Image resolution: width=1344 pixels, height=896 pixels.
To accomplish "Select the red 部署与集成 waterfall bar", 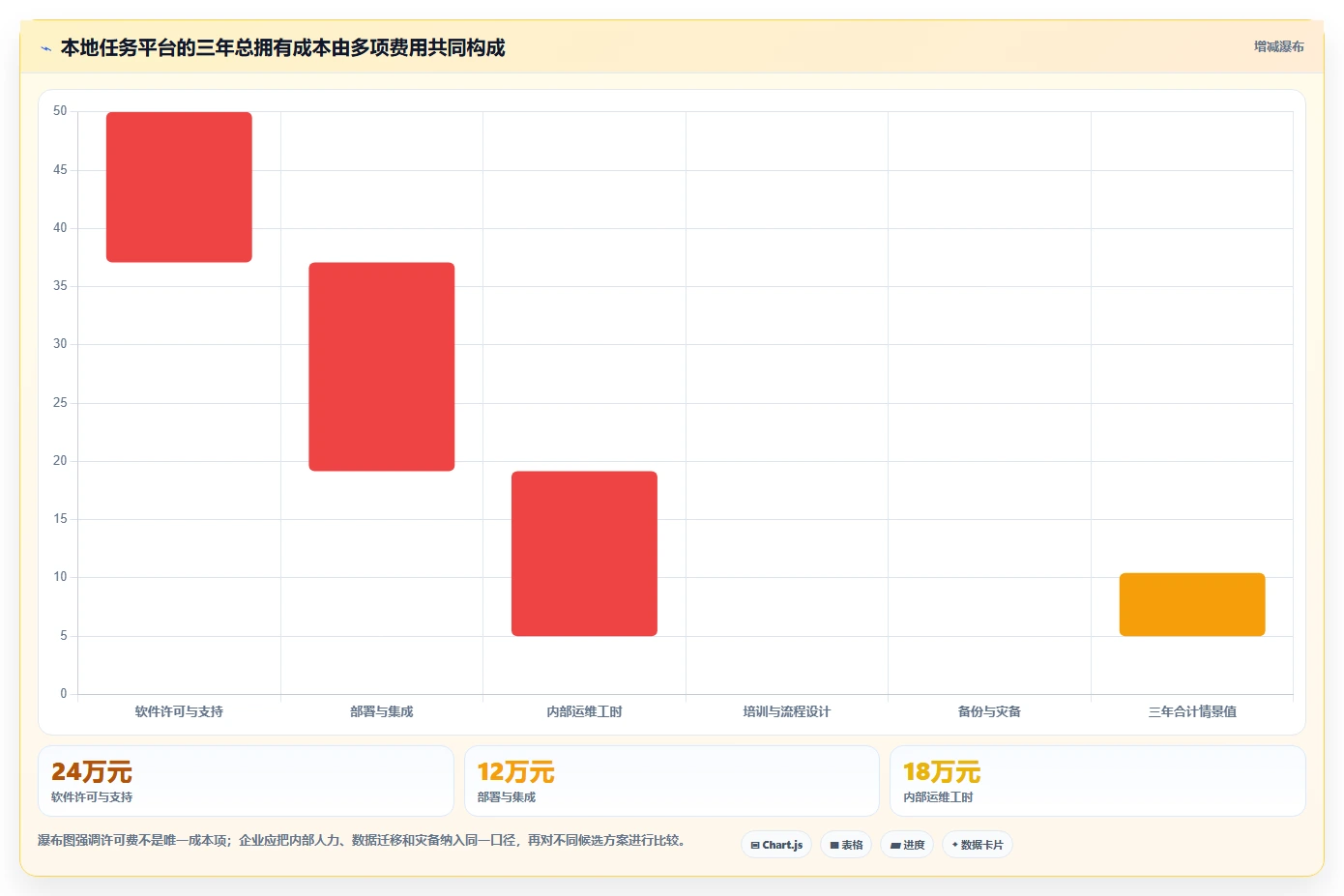I will (x=382, y=366).
